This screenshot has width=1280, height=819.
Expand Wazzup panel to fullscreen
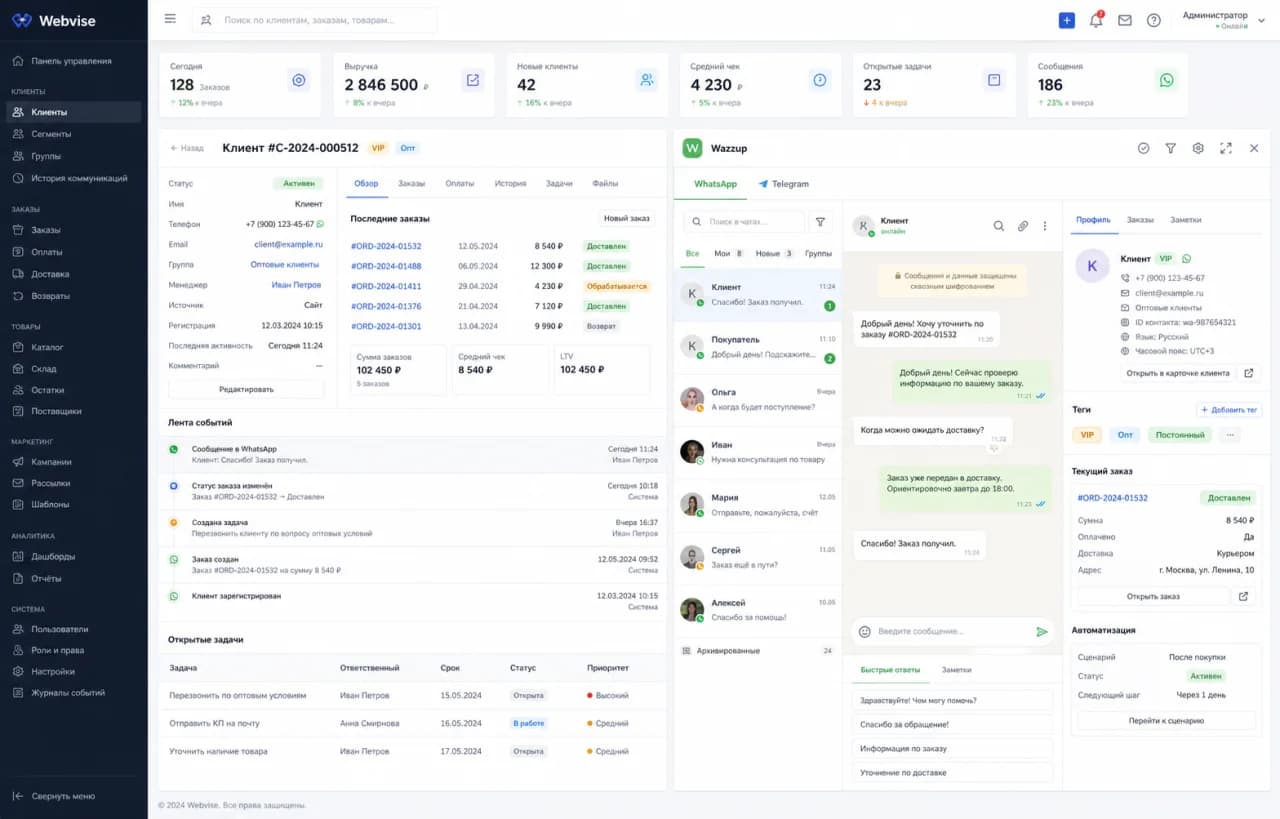coord(1226,148)
